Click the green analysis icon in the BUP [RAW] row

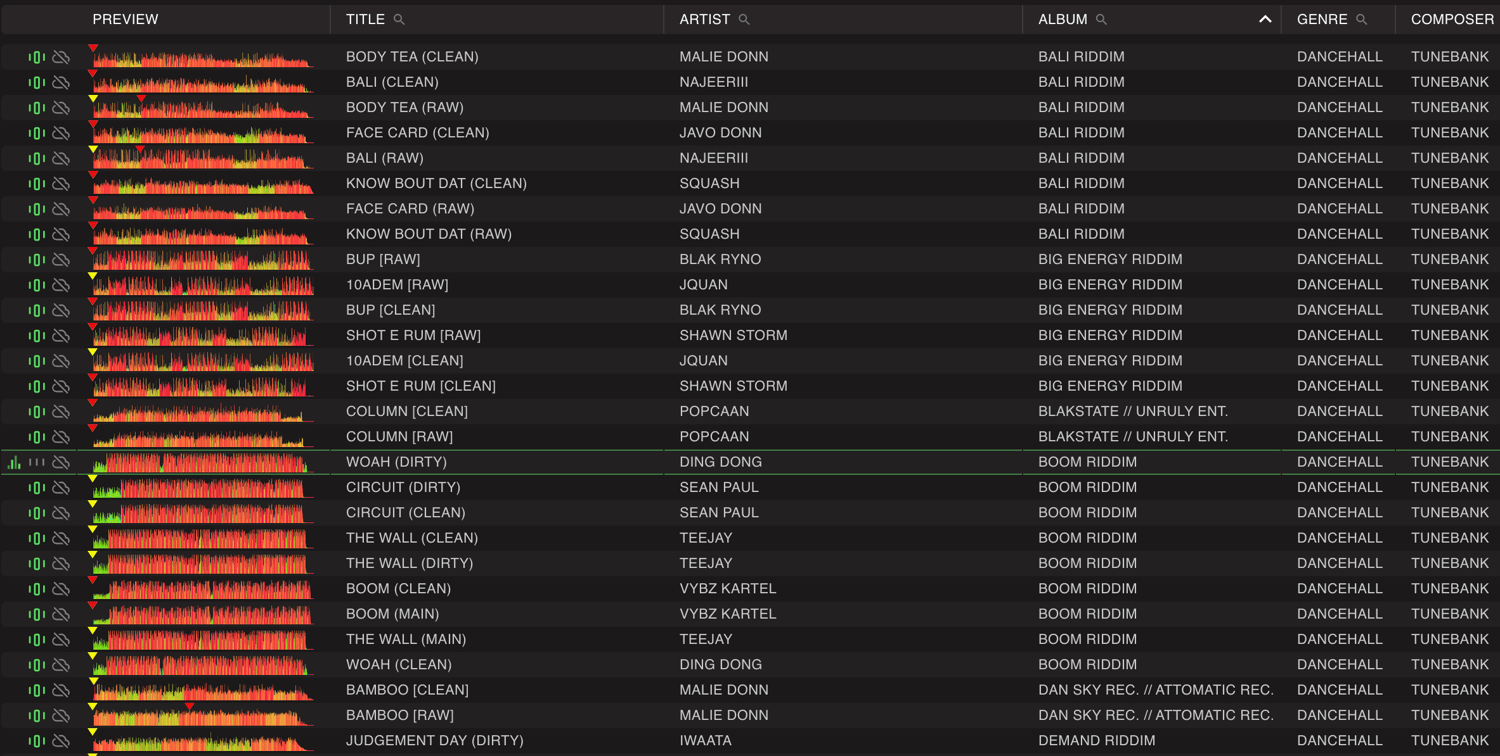[x=37, y=260]
